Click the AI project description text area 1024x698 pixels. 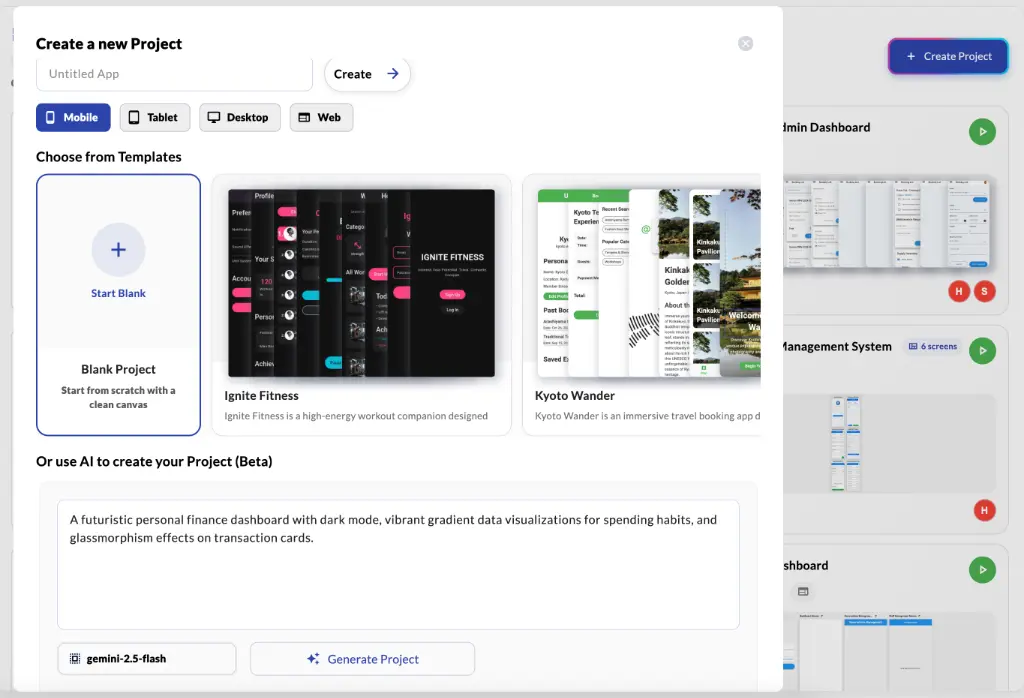click(398, 565)
